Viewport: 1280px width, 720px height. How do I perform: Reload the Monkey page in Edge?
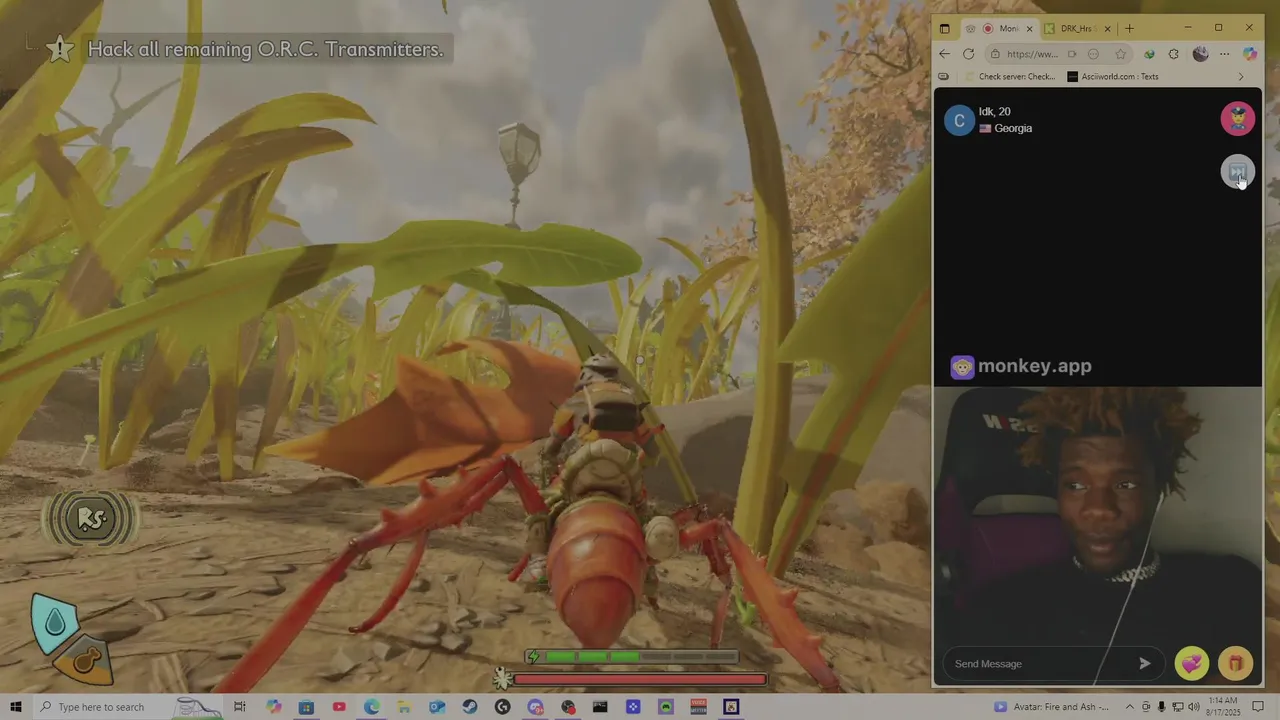[968, 54]
